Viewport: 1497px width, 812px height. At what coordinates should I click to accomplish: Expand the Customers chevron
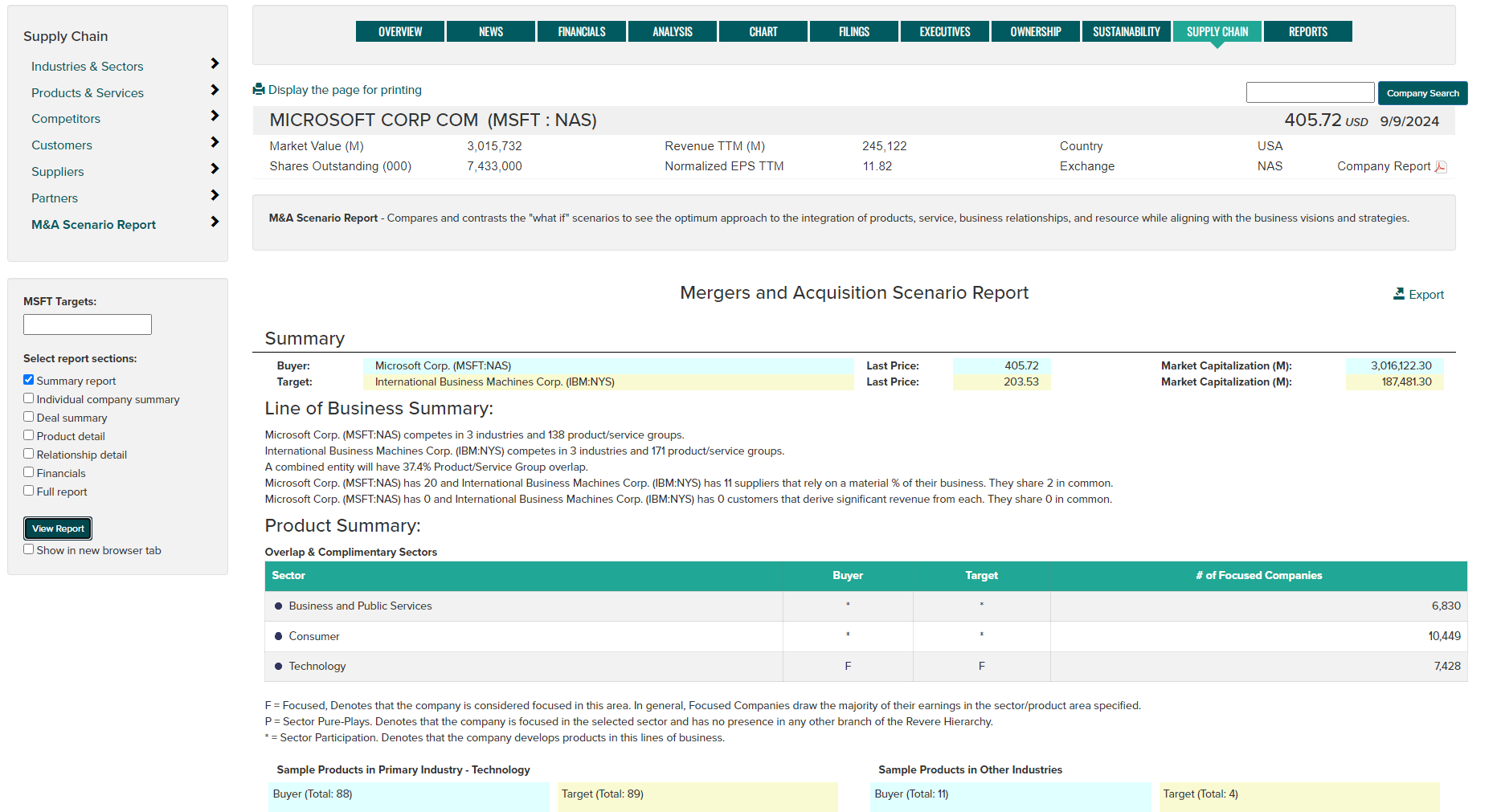(x=215, y=142)
